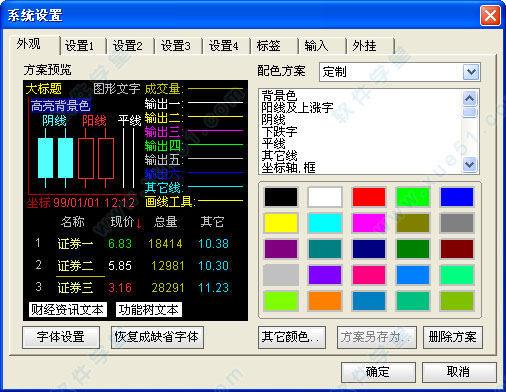The image size is (506, 392).
Task: Switch to the 设置1 tab
Action: pos(80,46)
